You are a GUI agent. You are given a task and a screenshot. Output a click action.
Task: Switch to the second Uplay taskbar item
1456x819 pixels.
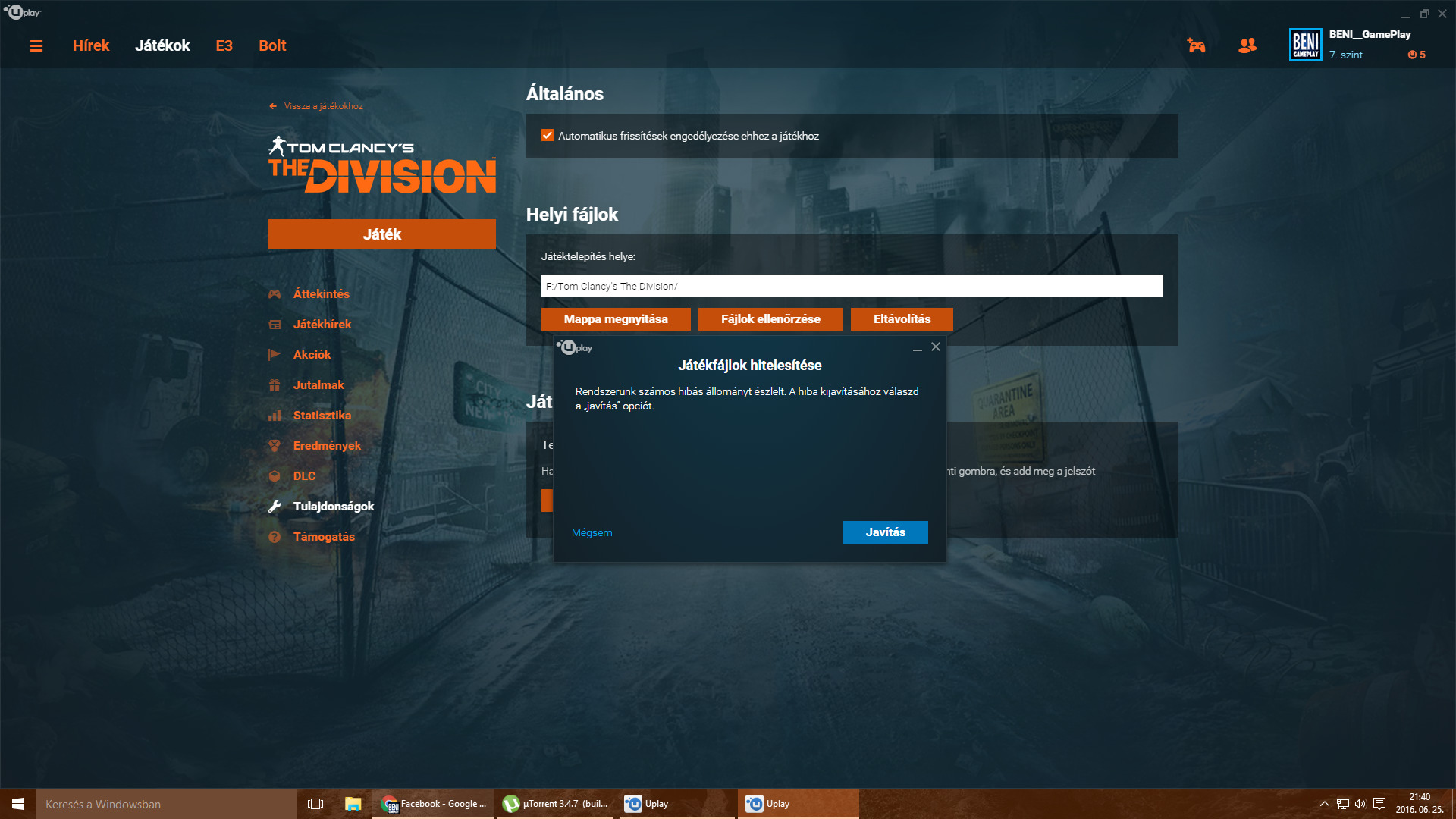pyautogui.click(x=798, y=804)
